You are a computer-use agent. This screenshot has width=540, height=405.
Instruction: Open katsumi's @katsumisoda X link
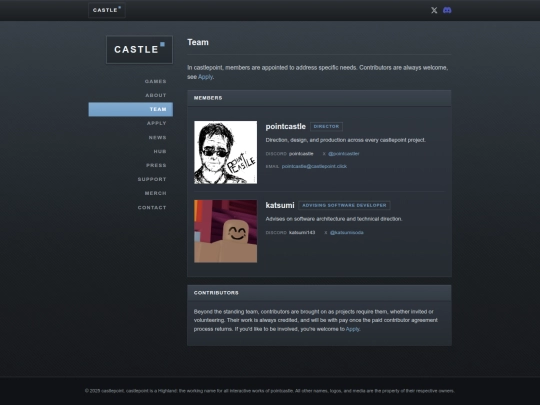click(x=346, y=232)
